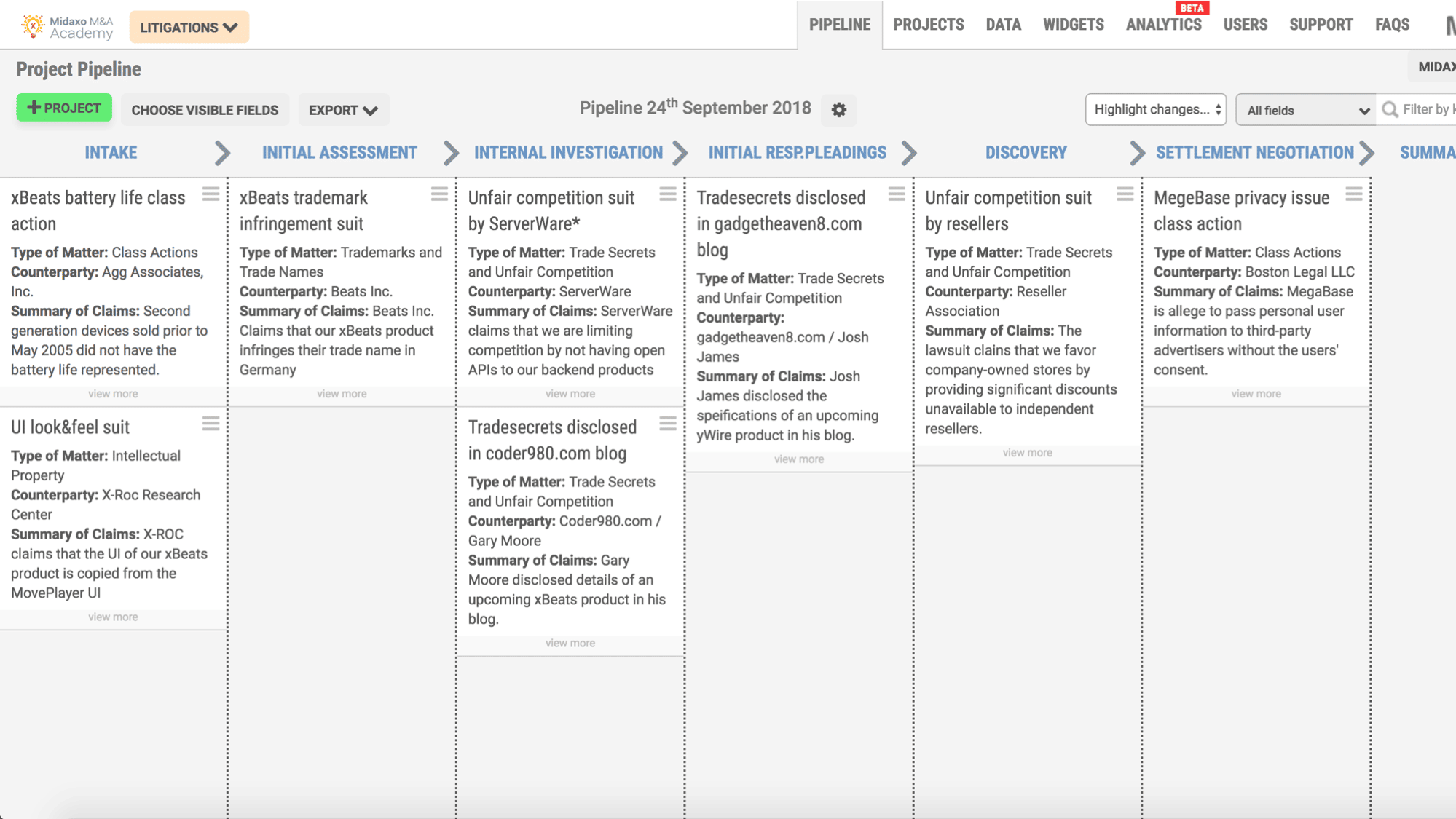Viewport: 1456px width, 819px height.
Task: View more of MegeBase privacy card
Action: point(1256,394)
